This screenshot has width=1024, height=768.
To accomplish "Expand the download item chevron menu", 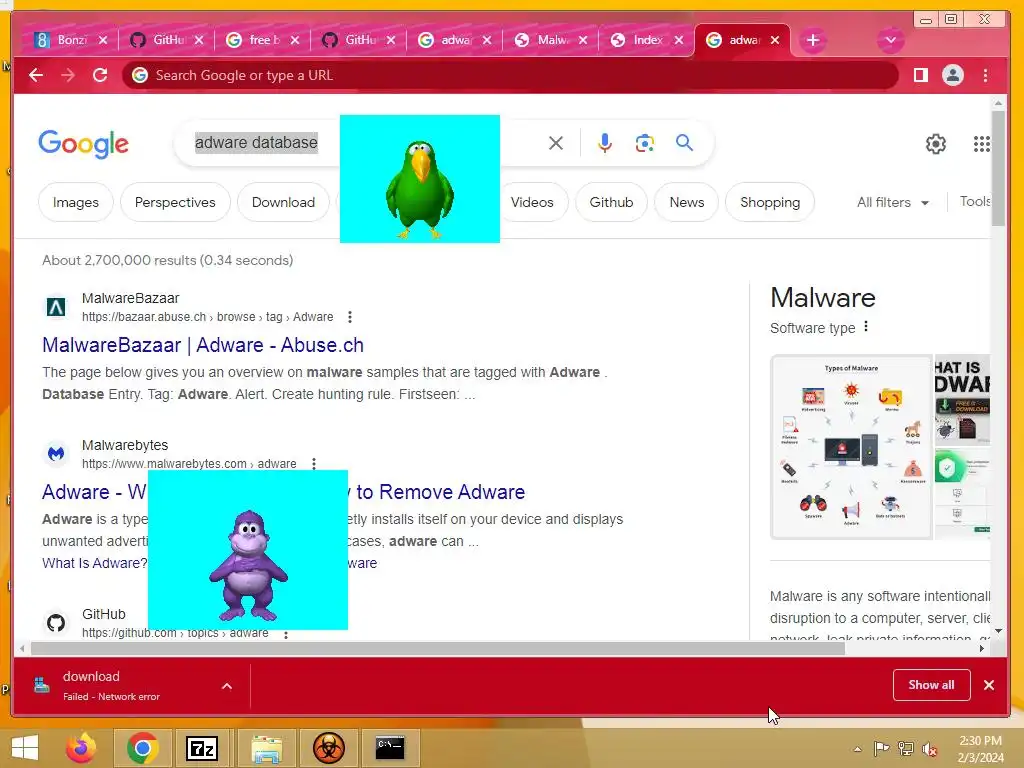I will tap(227, 686).
